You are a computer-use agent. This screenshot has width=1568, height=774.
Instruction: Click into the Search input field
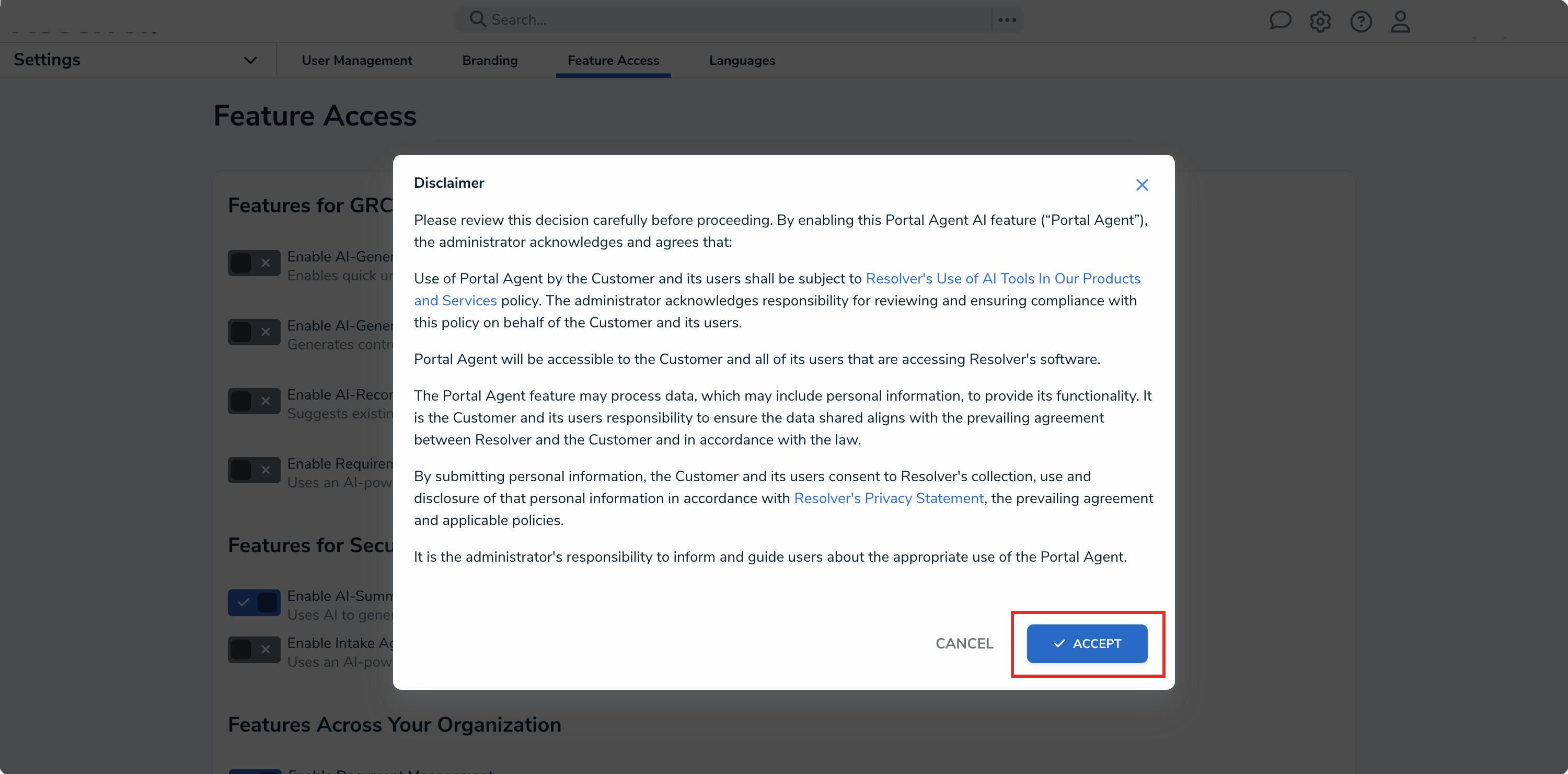(x=731, y=19)
